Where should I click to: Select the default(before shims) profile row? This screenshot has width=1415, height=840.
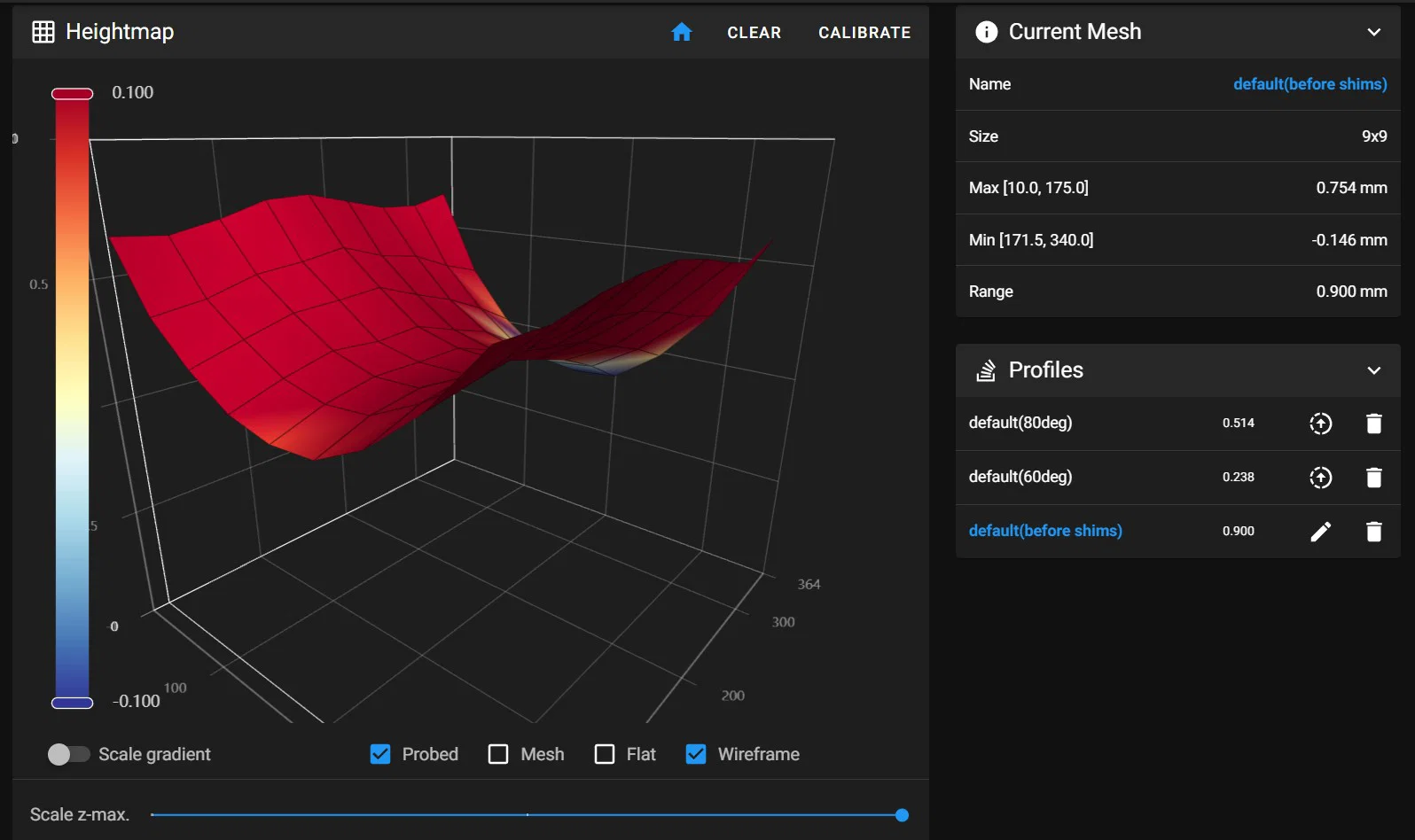[1178, 531]
